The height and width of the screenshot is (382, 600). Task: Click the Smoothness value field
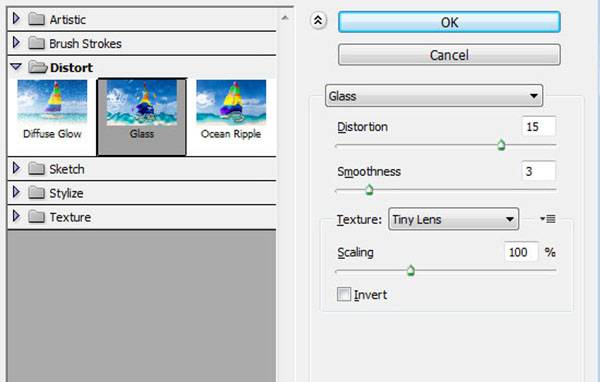[x=539, y=171]
